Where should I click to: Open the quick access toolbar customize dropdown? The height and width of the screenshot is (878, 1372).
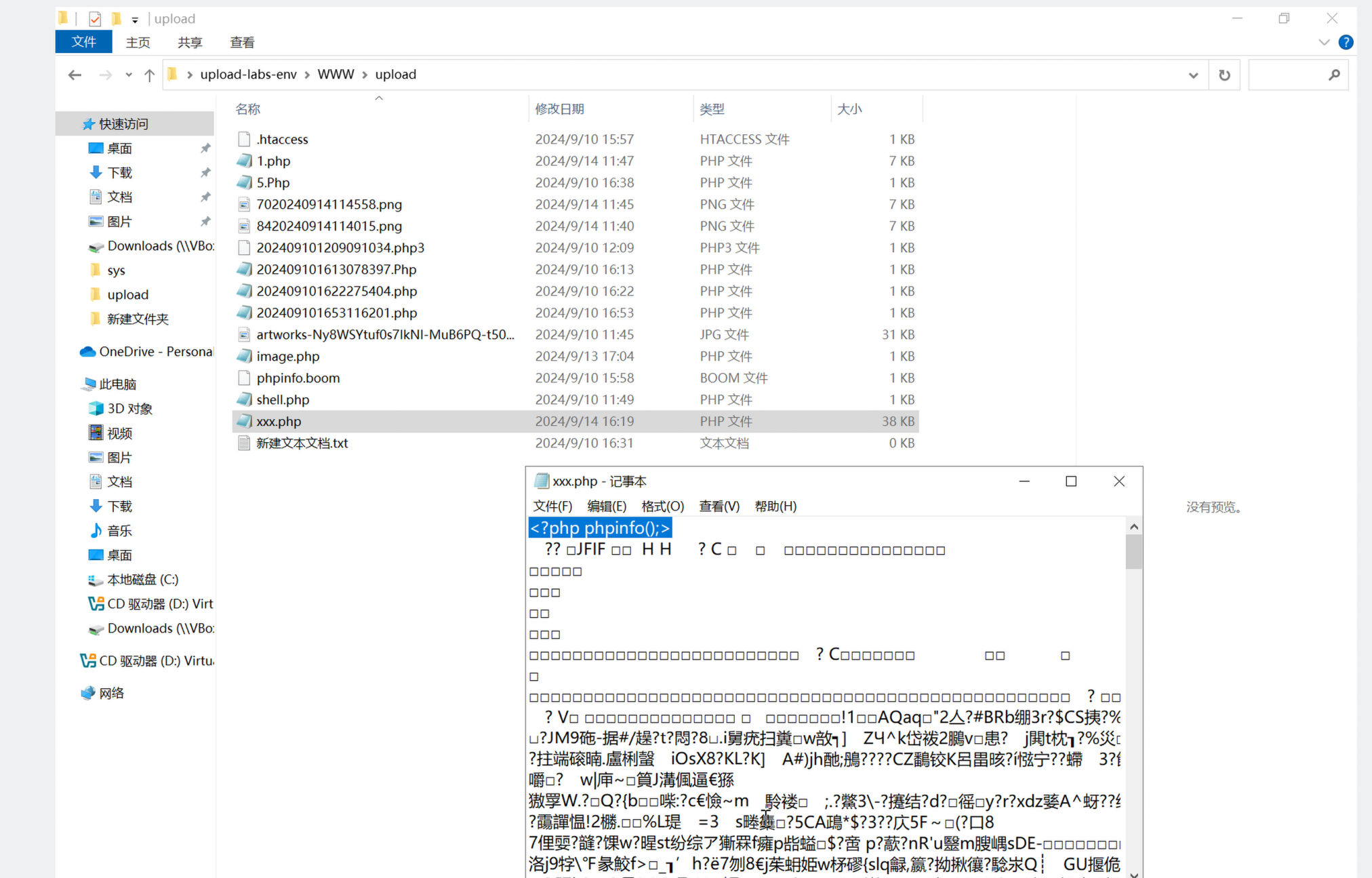135,20
